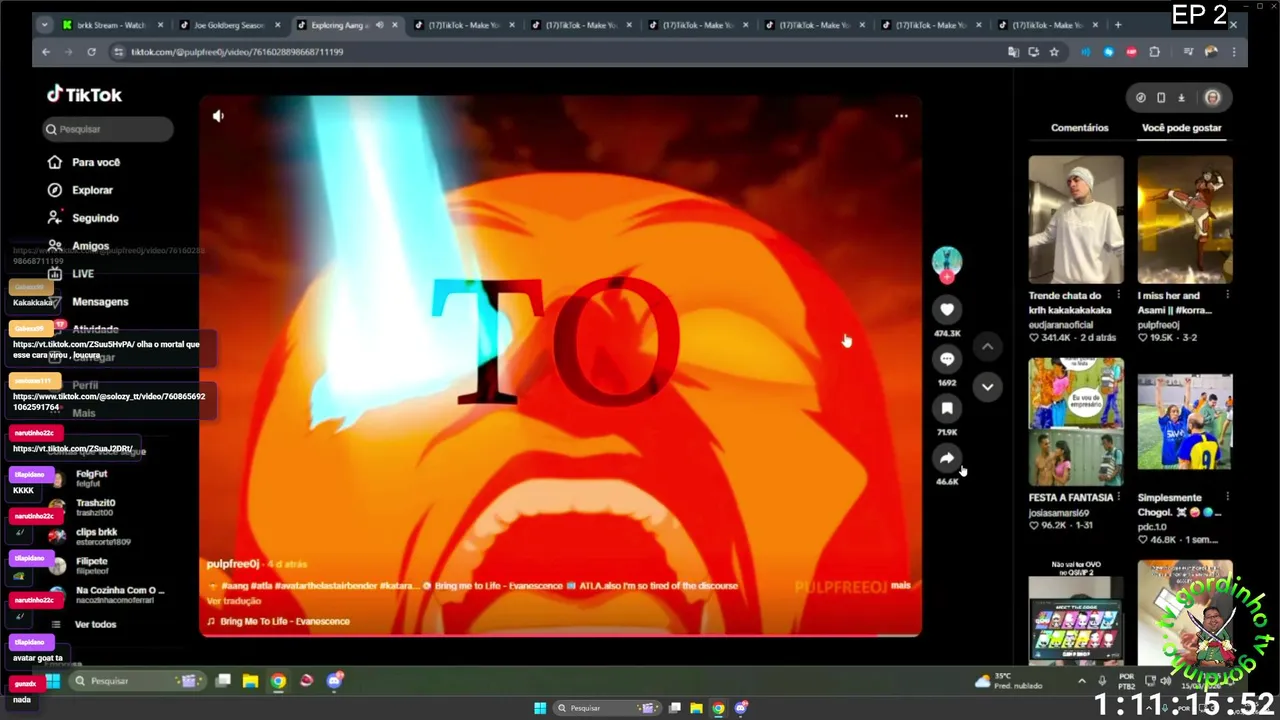Click the coin icon in top-right pill

[1141, 98]
